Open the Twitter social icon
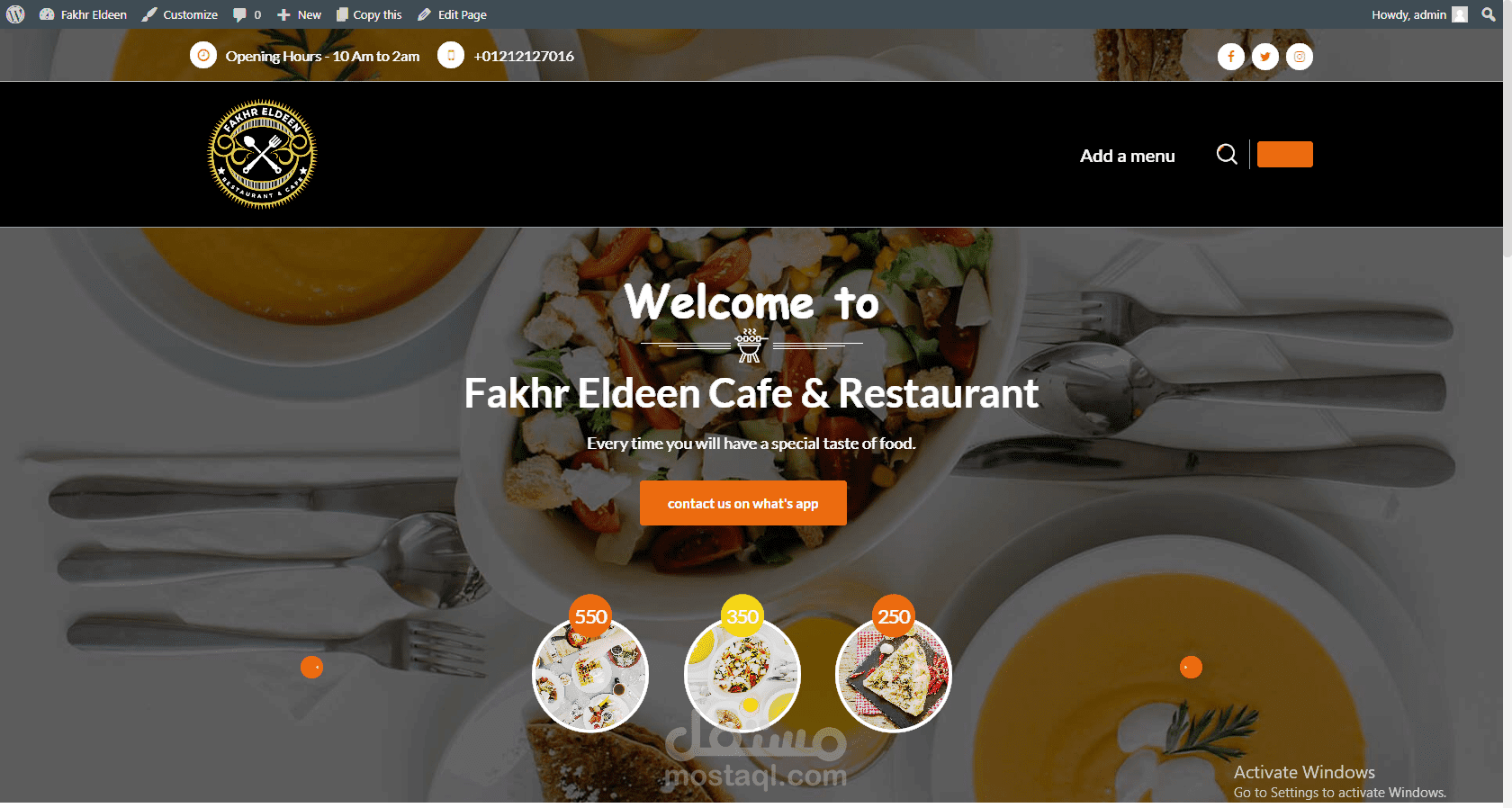Viewport: 1512px width, 808px height. tap(1264, 57)
